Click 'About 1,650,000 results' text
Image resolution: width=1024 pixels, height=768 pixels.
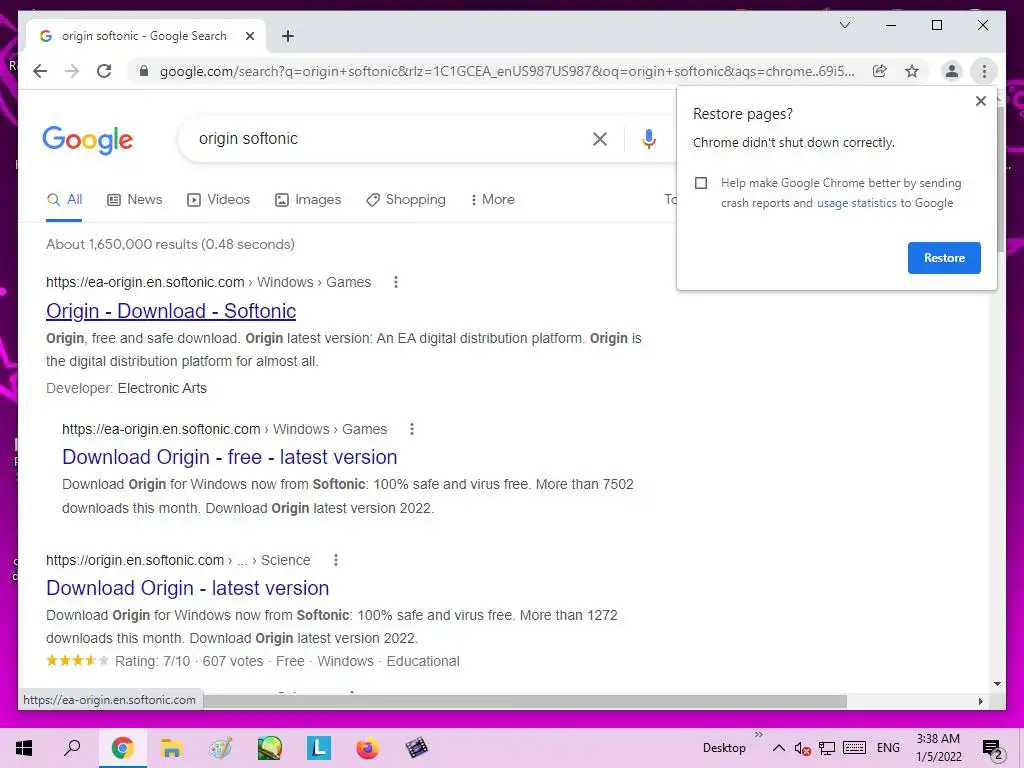pyautogui.click(x=170, y=244)
